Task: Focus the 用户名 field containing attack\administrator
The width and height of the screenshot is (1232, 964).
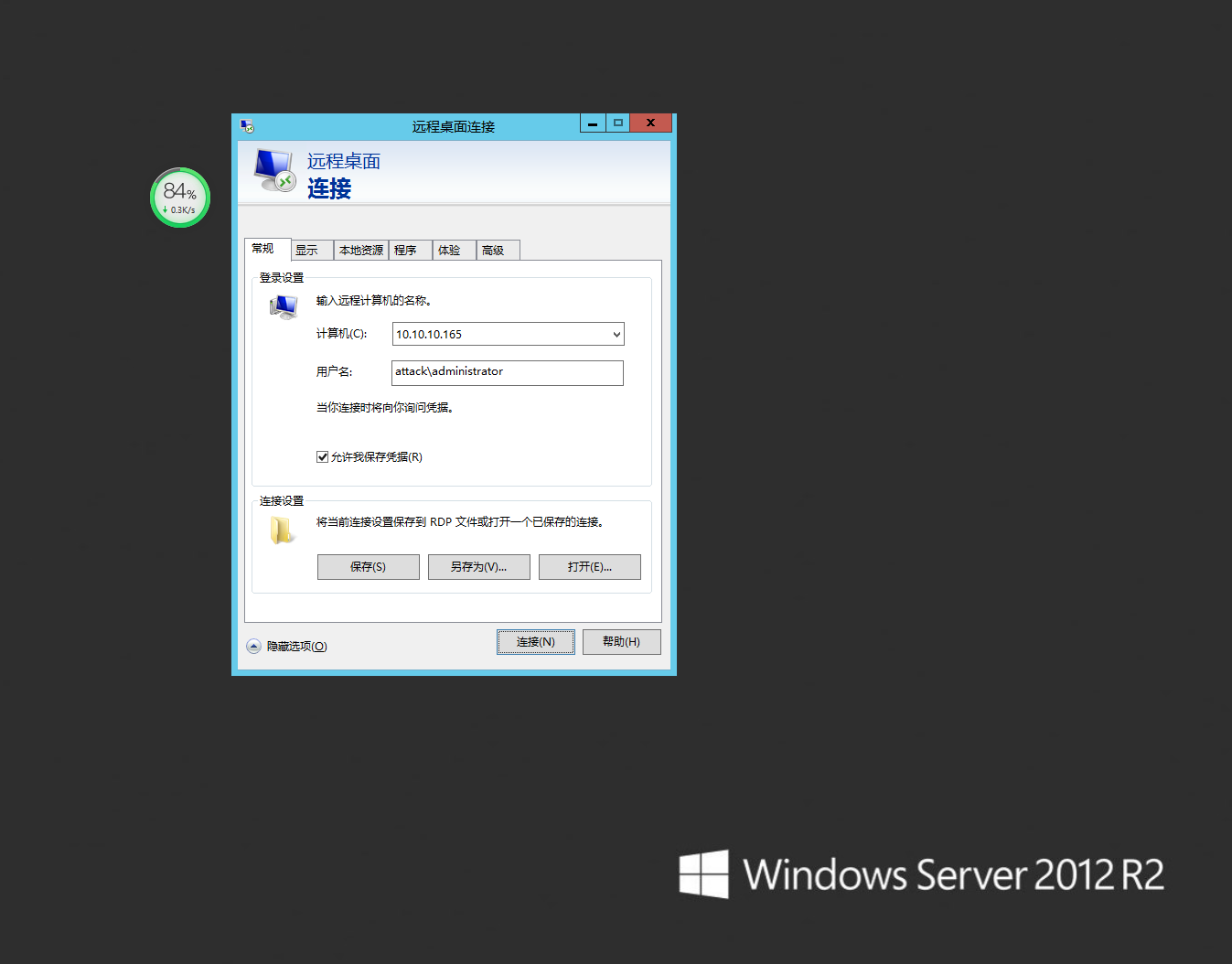Action: [508, 372]
